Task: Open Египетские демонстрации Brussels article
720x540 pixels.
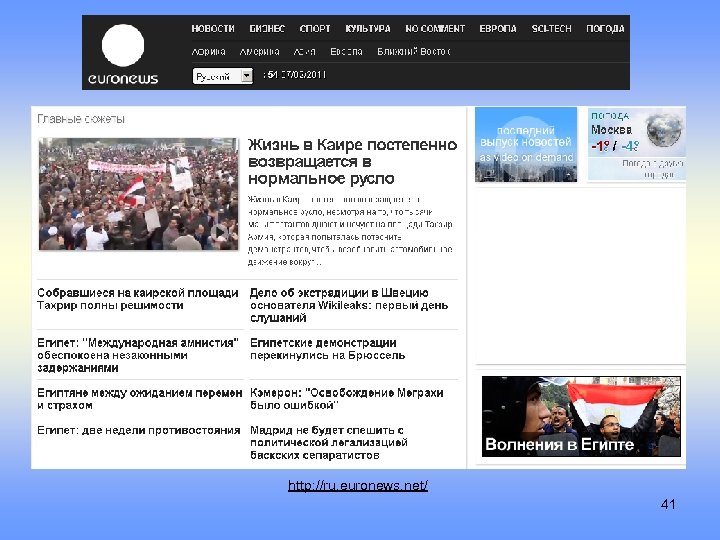Action: click(x=327, y=349)
